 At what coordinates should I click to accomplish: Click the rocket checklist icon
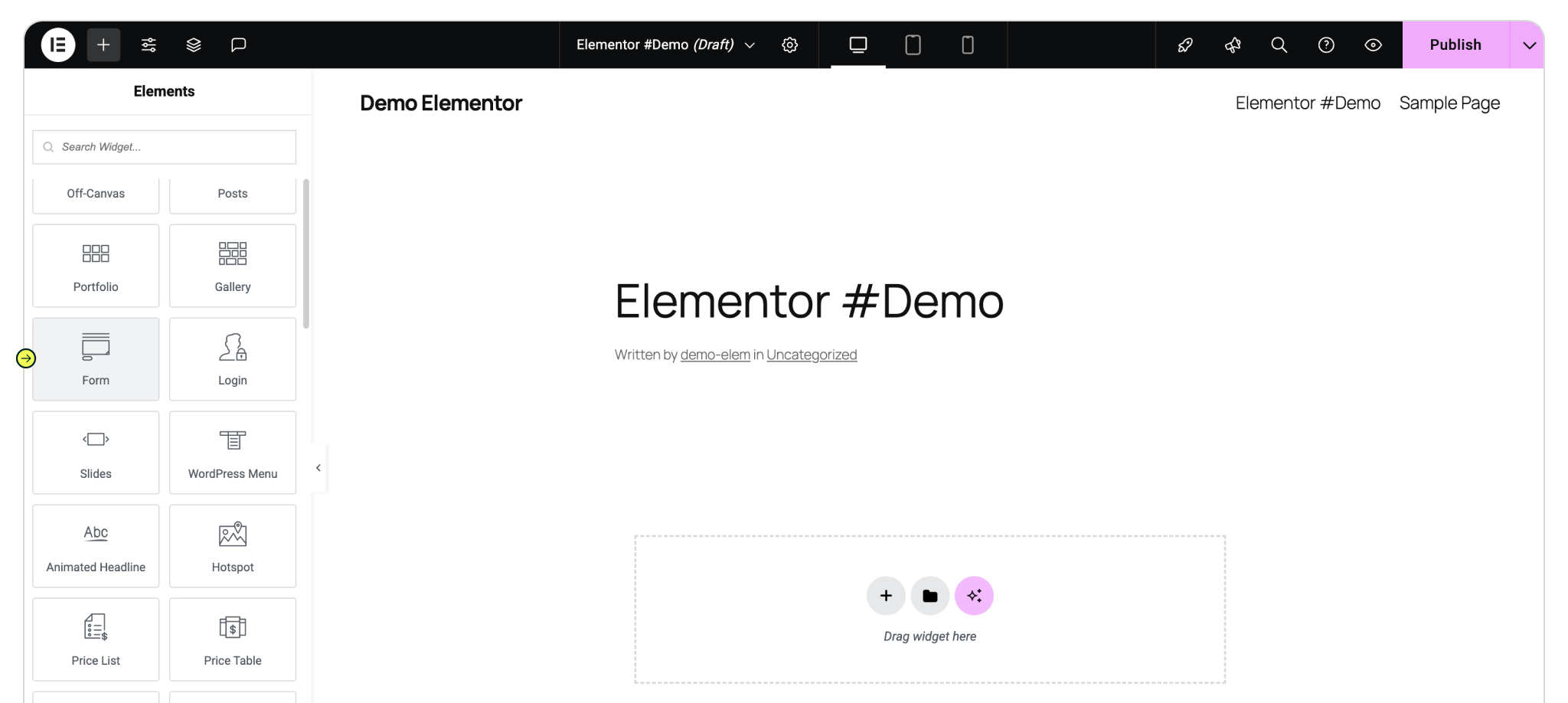coord(1185,44)
